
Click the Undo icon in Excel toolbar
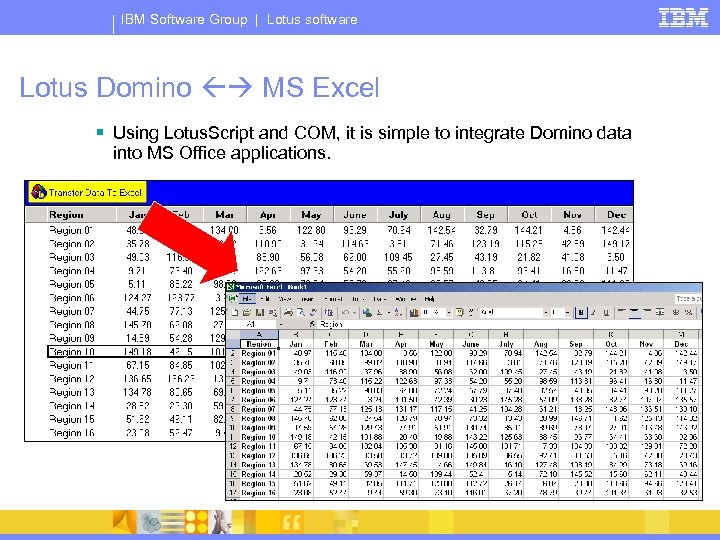(345, 313)
